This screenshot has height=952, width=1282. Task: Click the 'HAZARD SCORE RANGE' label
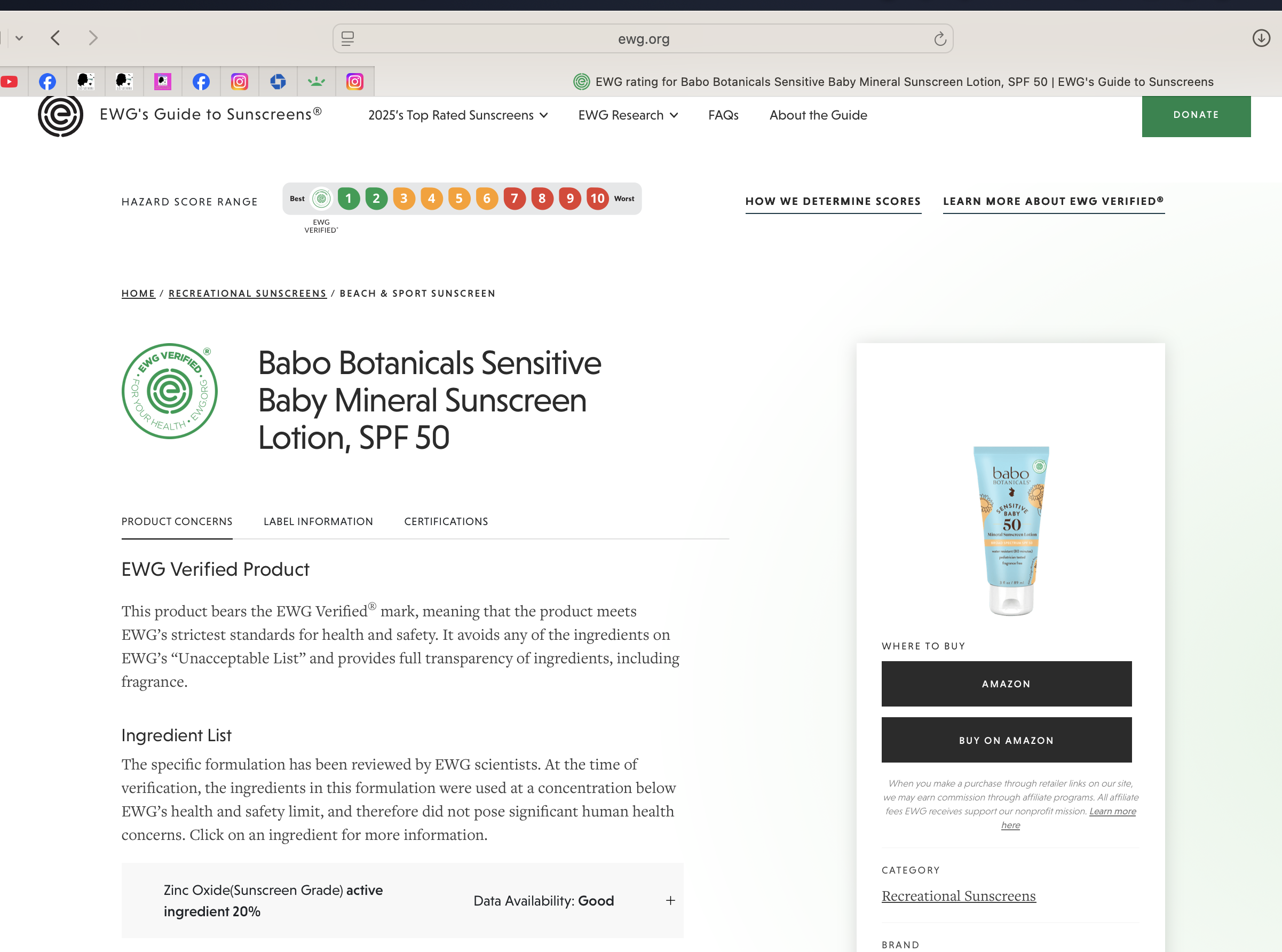pos(189,202)
